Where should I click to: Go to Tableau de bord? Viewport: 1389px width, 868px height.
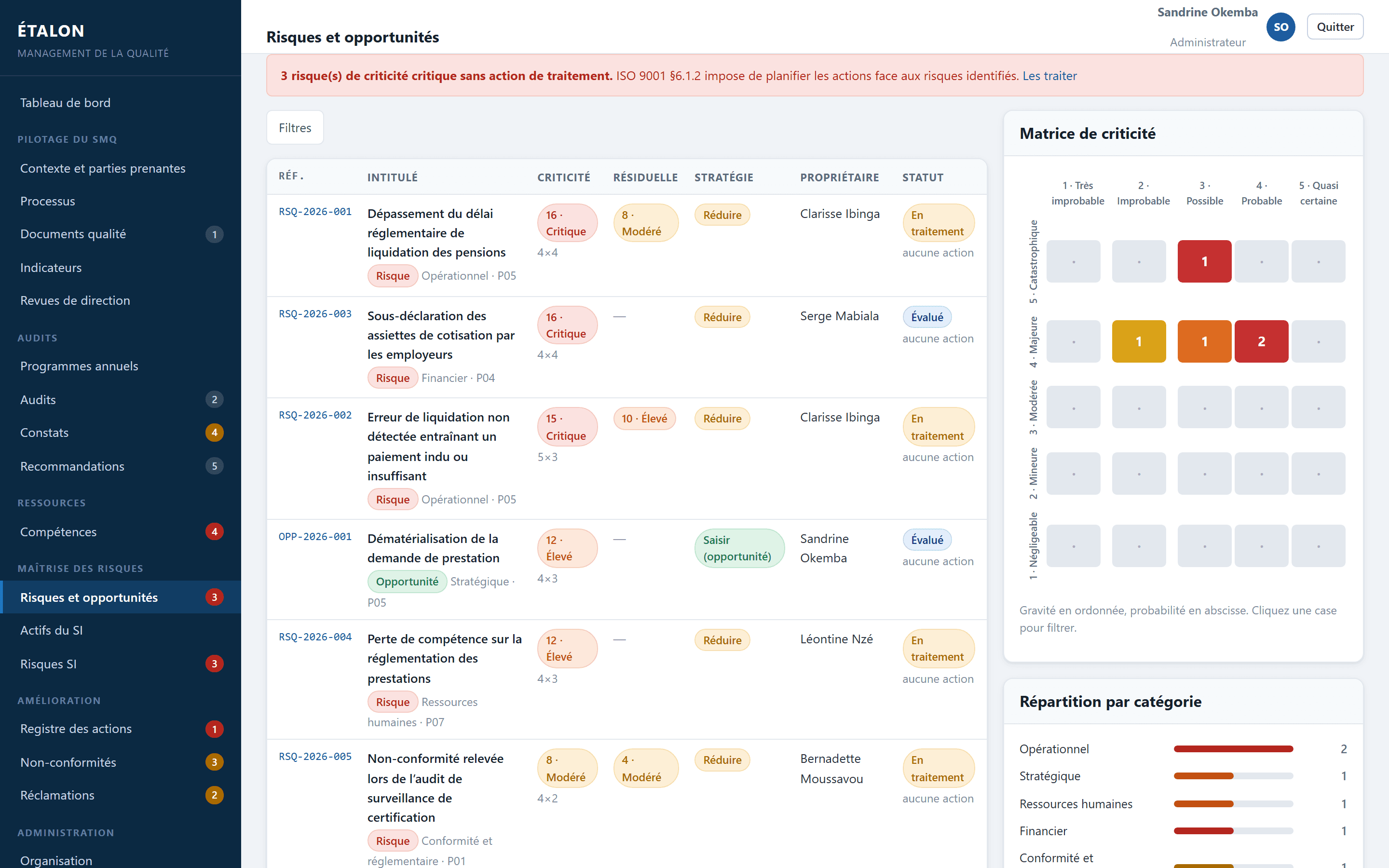click(x=121, y=103)
